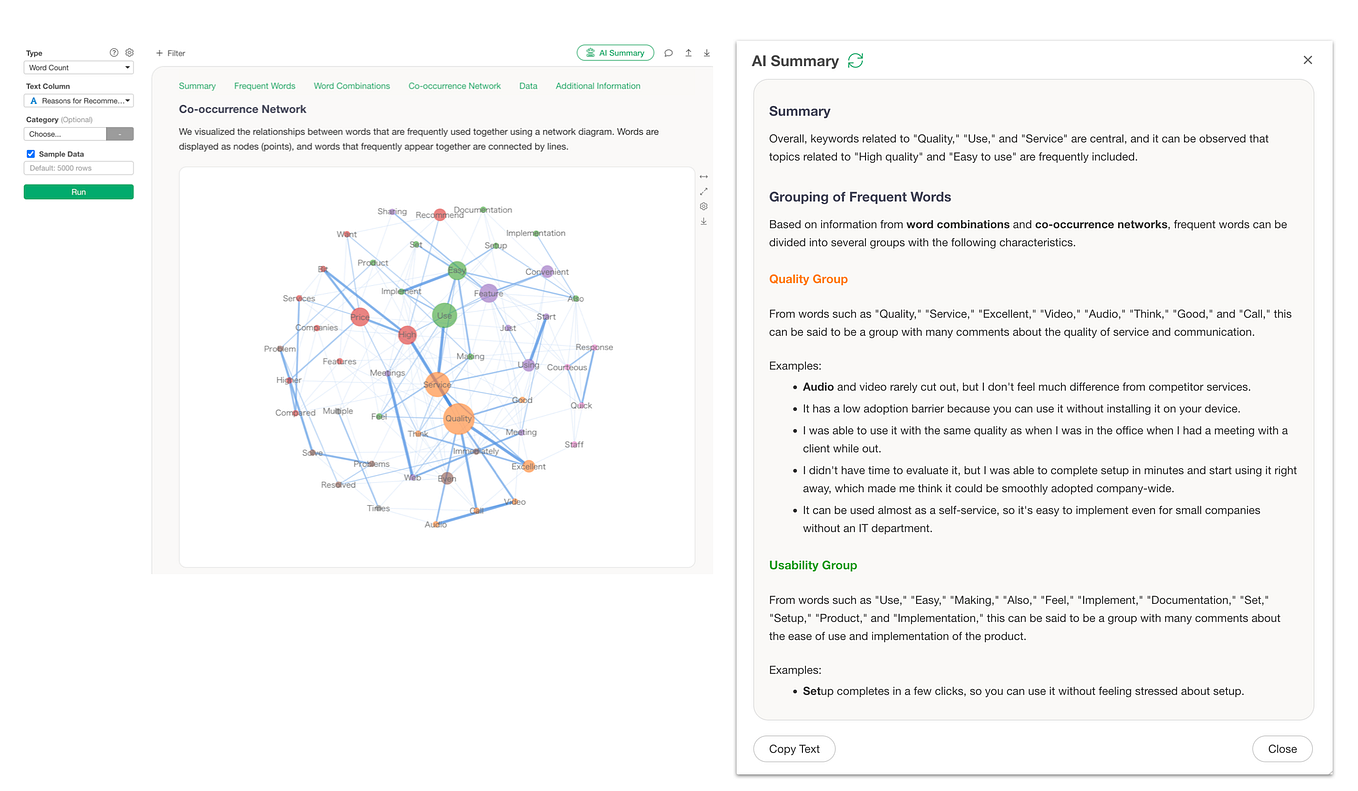Open the Word Count type dropdown

(78, 67)
